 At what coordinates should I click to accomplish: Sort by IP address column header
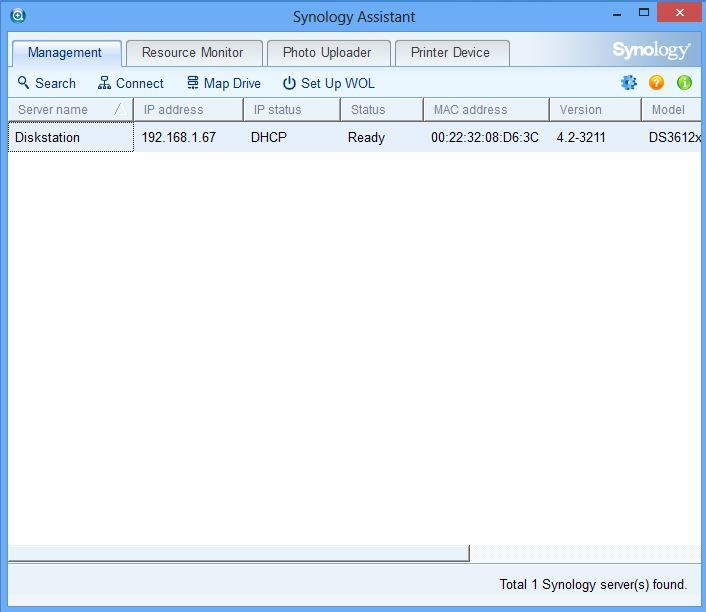point(188,109)
